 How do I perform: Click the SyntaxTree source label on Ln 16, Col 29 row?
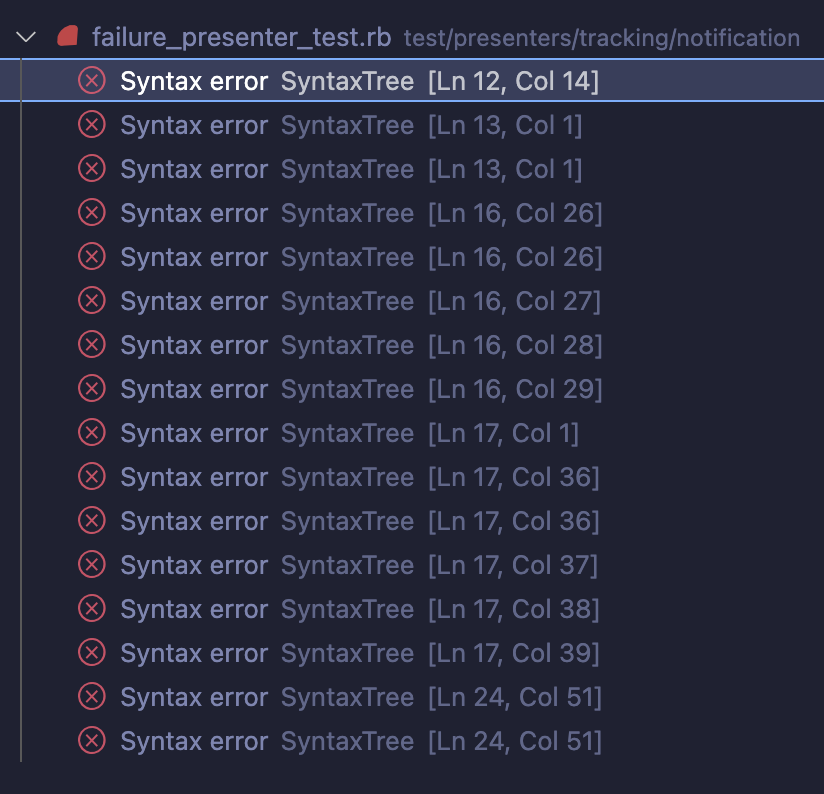[x=347, y=390]
